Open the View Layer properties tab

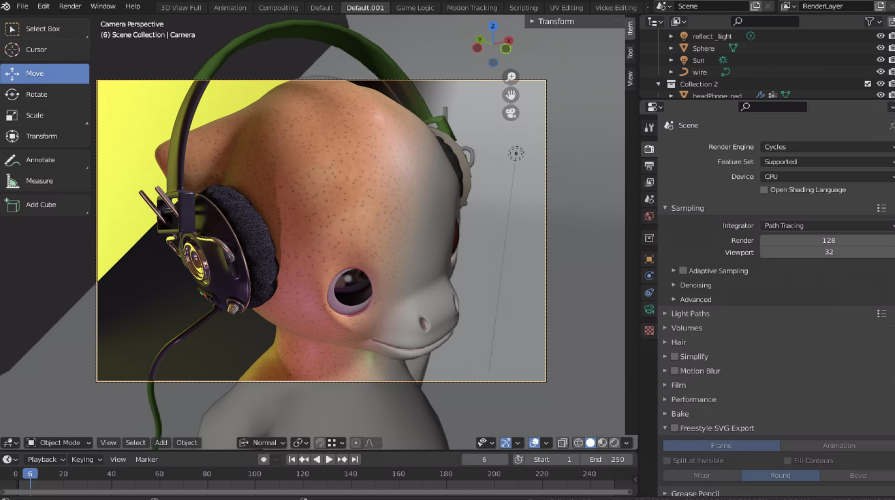pos(649,183)
